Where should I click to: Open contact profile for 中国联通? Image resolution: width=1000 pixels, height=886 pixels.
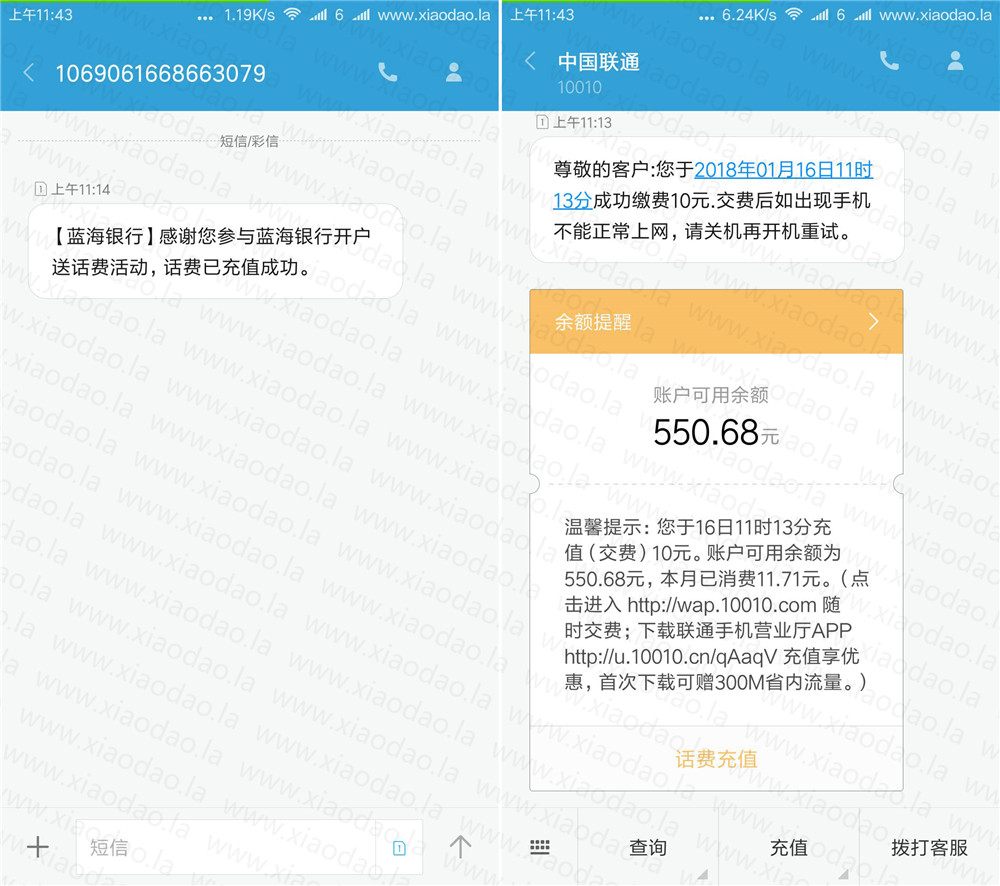pos(955,61)
